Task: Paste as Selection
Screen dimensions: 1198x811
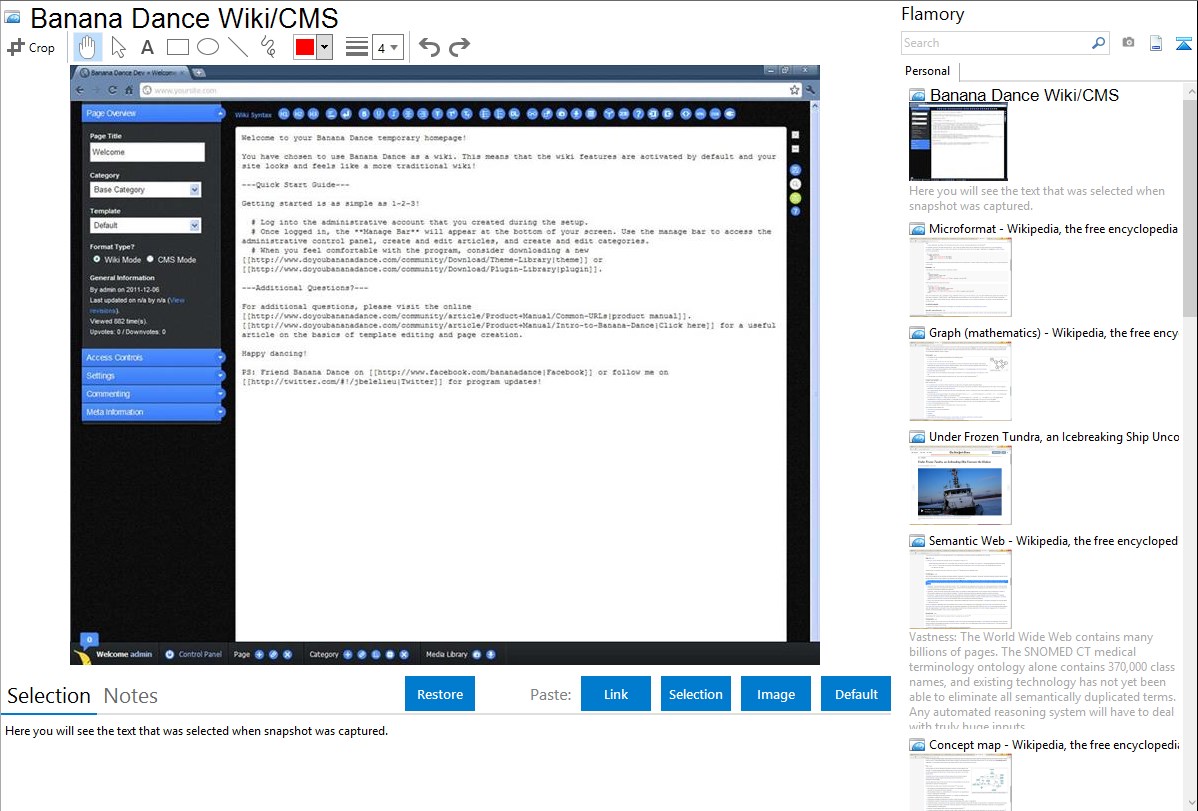Action: coord(695,694)
